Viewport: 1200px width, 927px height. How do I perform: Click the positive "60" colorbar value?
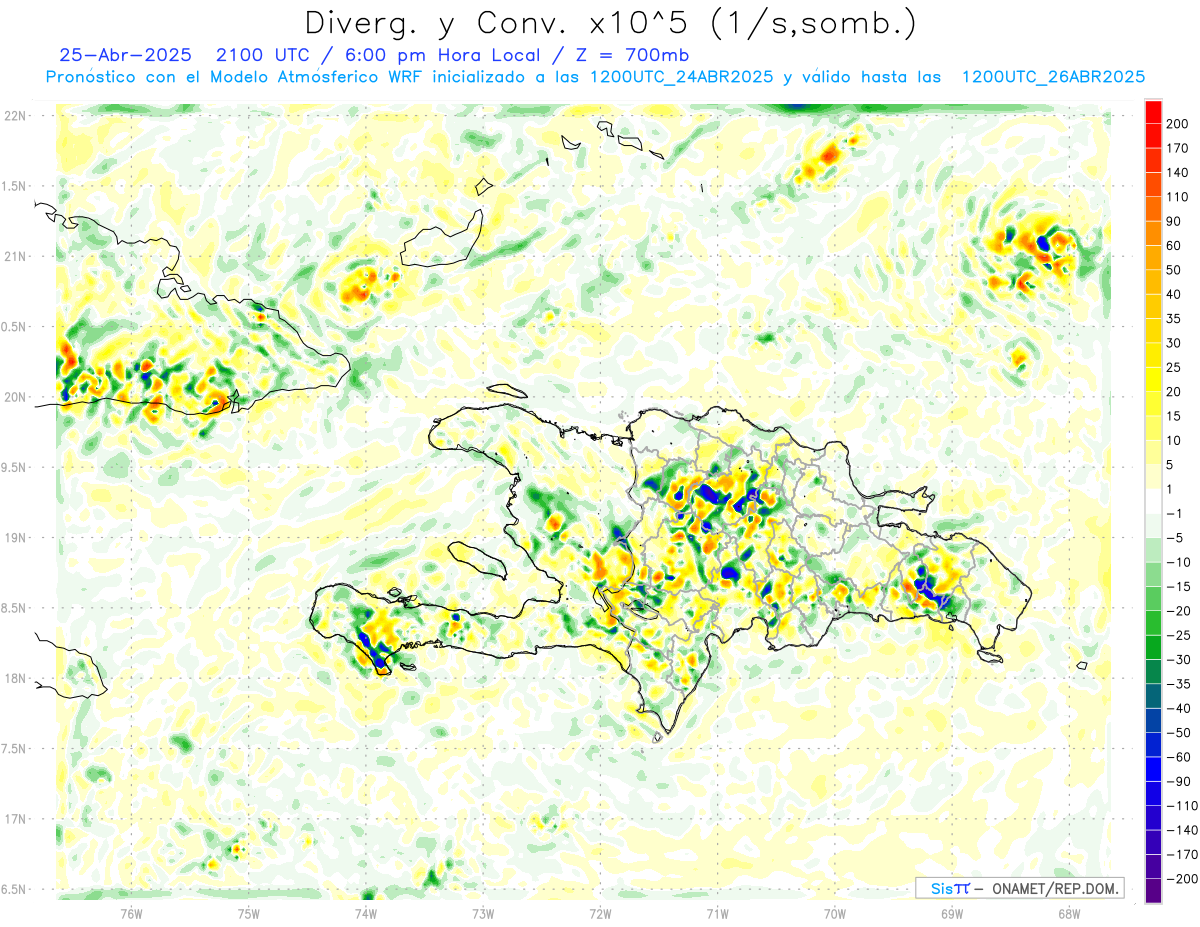pyautogui.click(x=1175, y=246)
